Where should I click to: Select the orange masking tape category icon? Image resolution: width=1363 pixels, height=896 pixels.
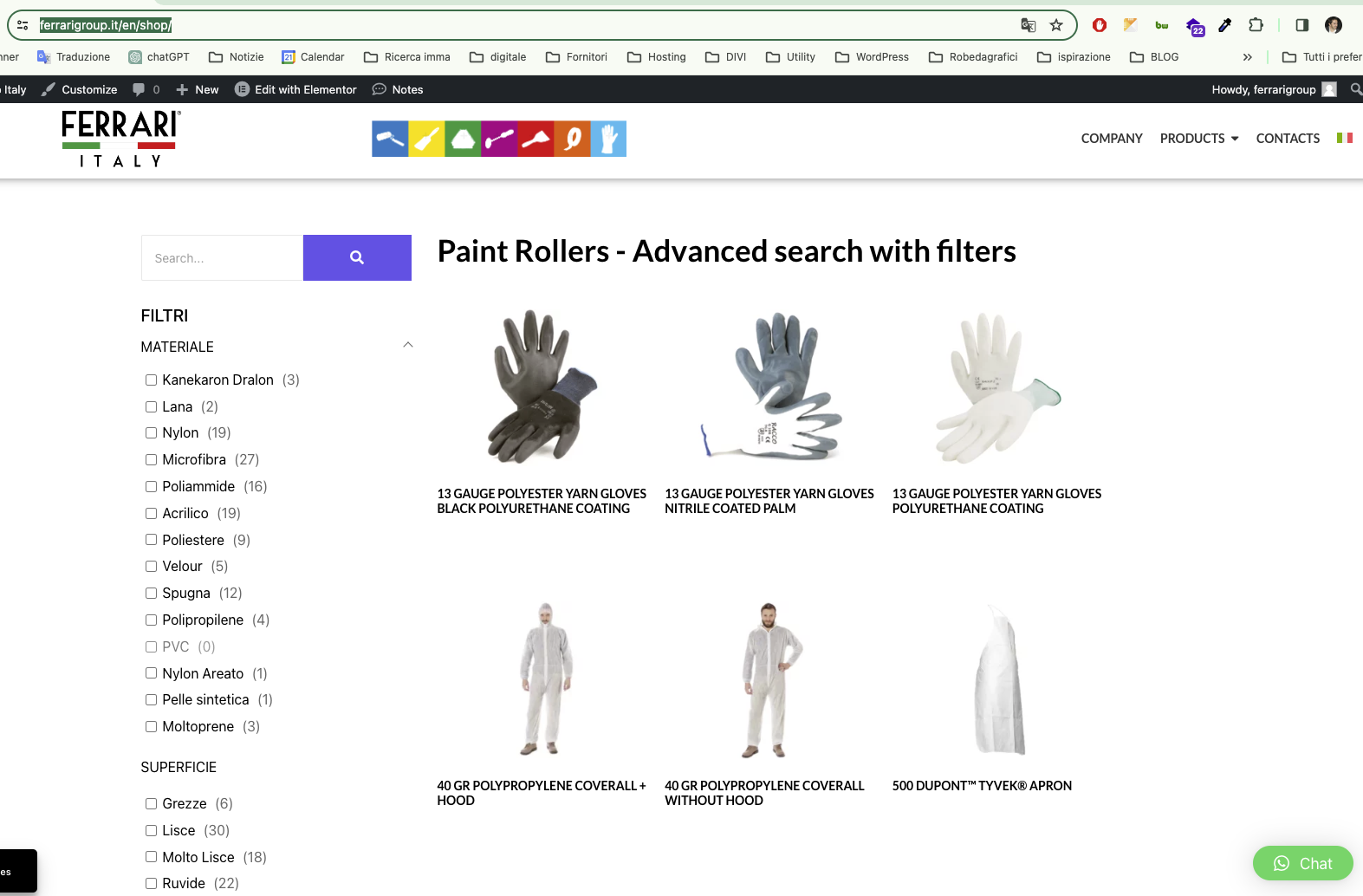coord(572,139)
